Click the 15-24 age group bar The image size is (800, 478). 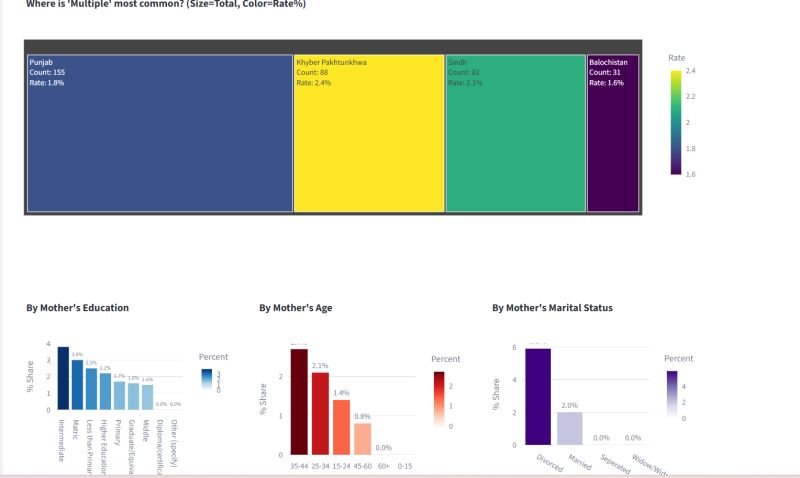341,427
